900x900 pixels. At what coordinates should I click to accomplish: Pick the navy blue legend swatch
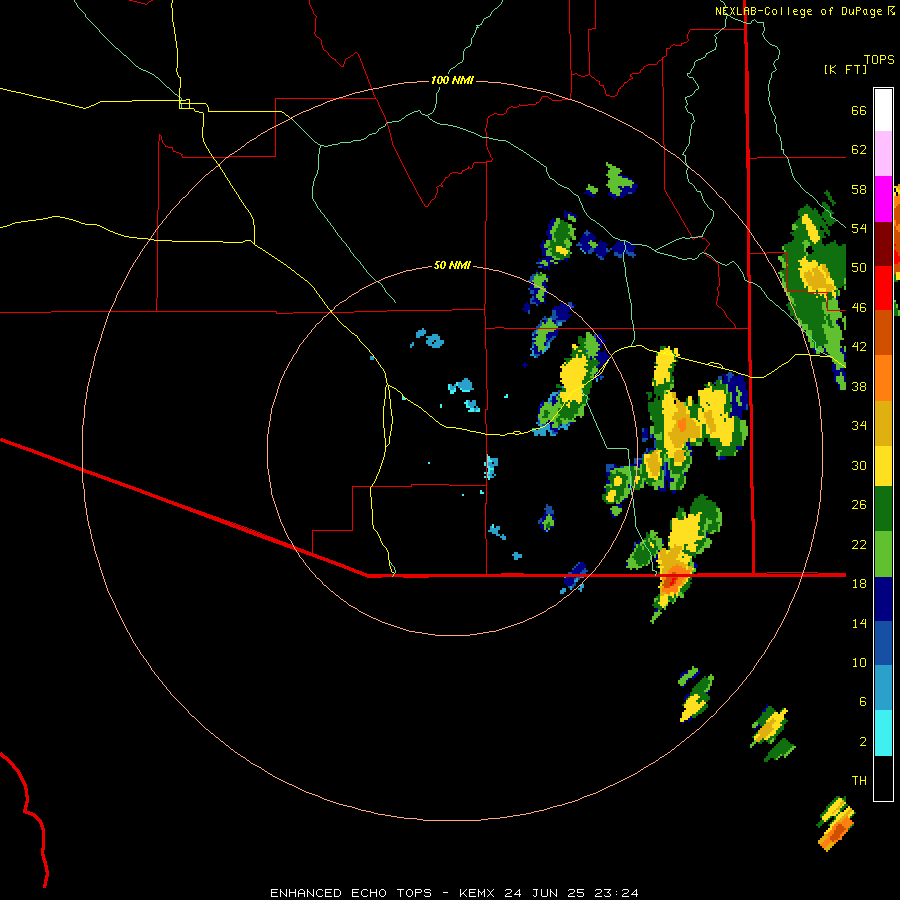pos(883,599)
